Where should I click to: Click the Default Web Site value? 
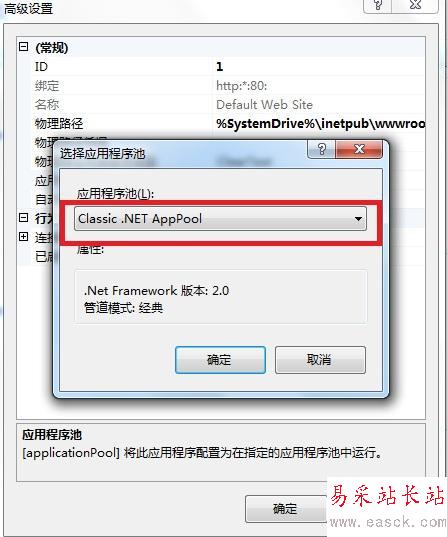point(264,104)
